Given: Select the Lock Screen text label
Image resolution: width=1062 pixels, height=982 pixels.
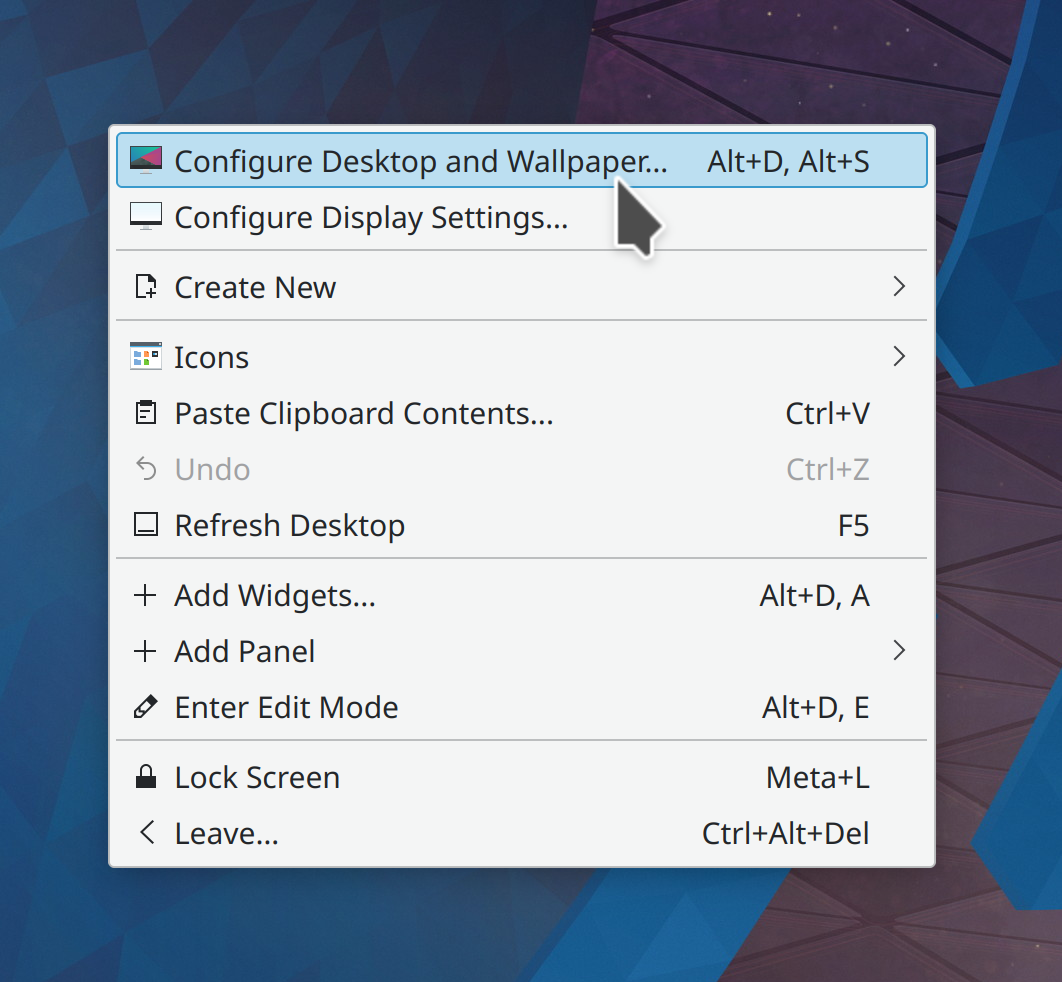Looking at the screenshot, I should point(257,777).
